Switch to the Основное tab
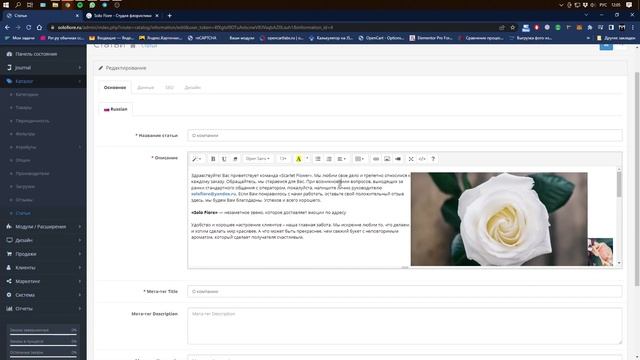Viewport: 640px width, 360px height. pos(115,87)
